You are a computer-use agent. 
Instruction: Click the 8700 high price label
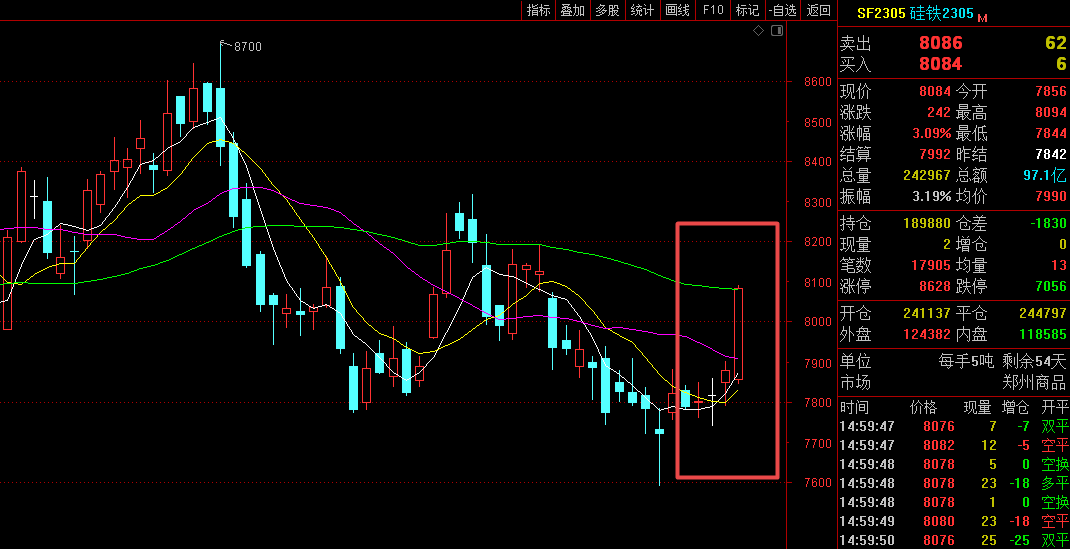tap(247, 47)
